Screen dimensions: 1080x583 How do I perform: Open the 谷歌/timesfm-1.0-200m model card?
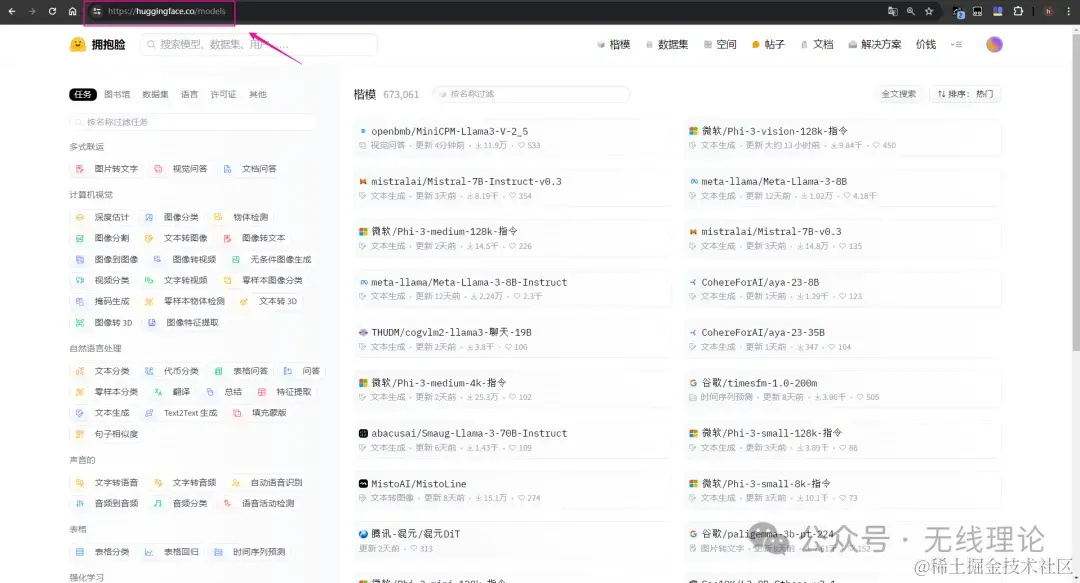click(x=842, y=389)
